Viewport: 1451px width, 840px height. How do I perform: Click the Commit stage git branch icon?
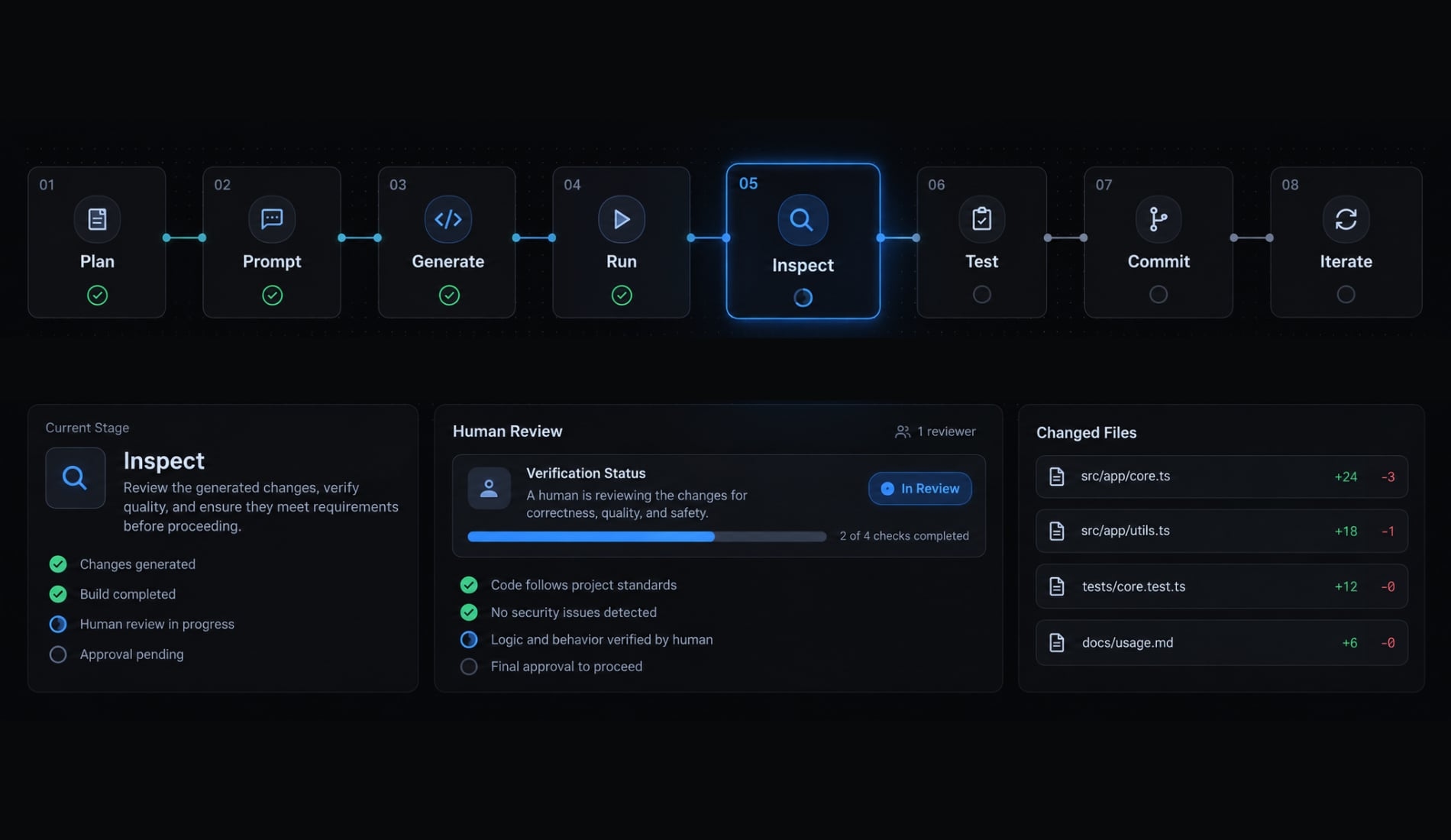[x=1159, y=219]
